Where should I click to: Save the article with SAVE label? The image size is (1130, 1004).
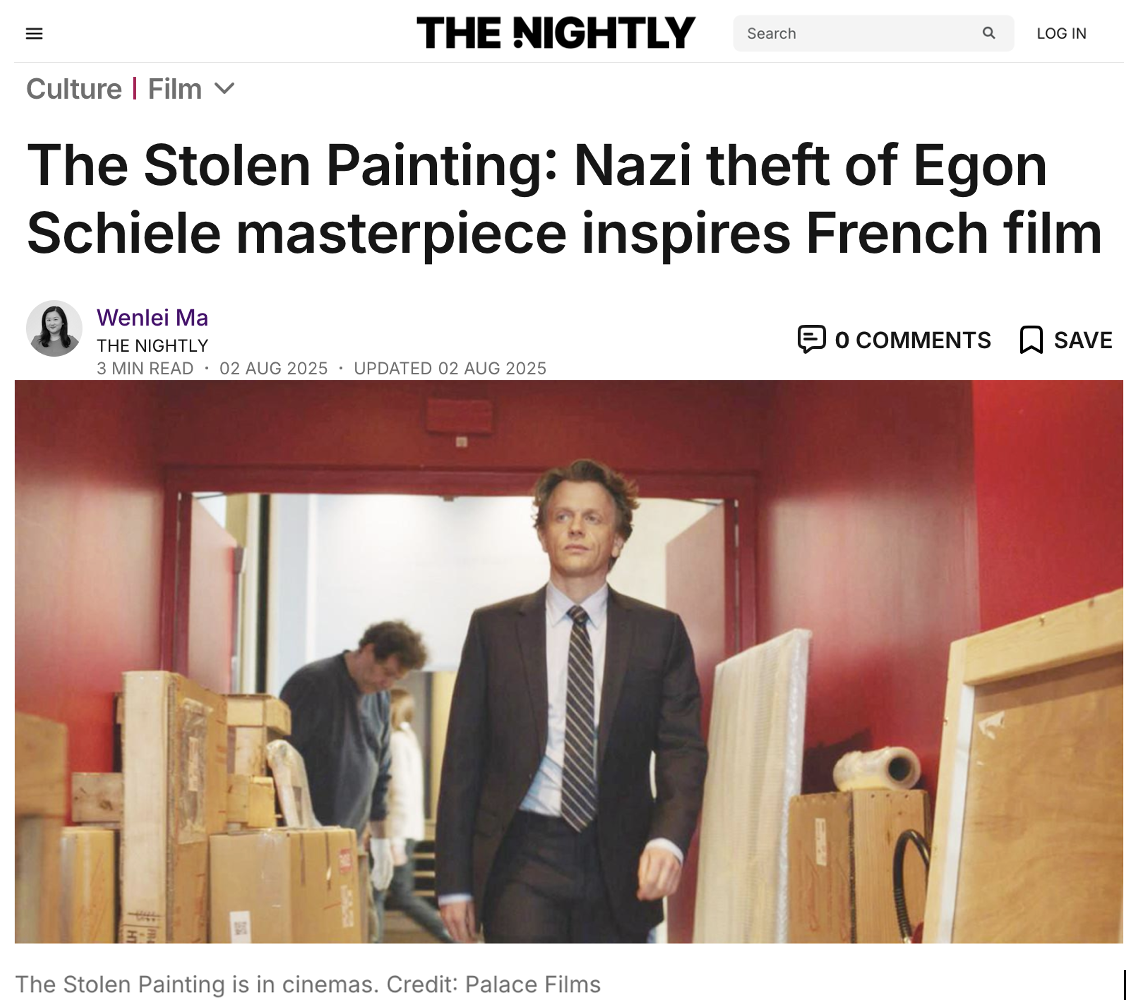[x=1082, y=339]
